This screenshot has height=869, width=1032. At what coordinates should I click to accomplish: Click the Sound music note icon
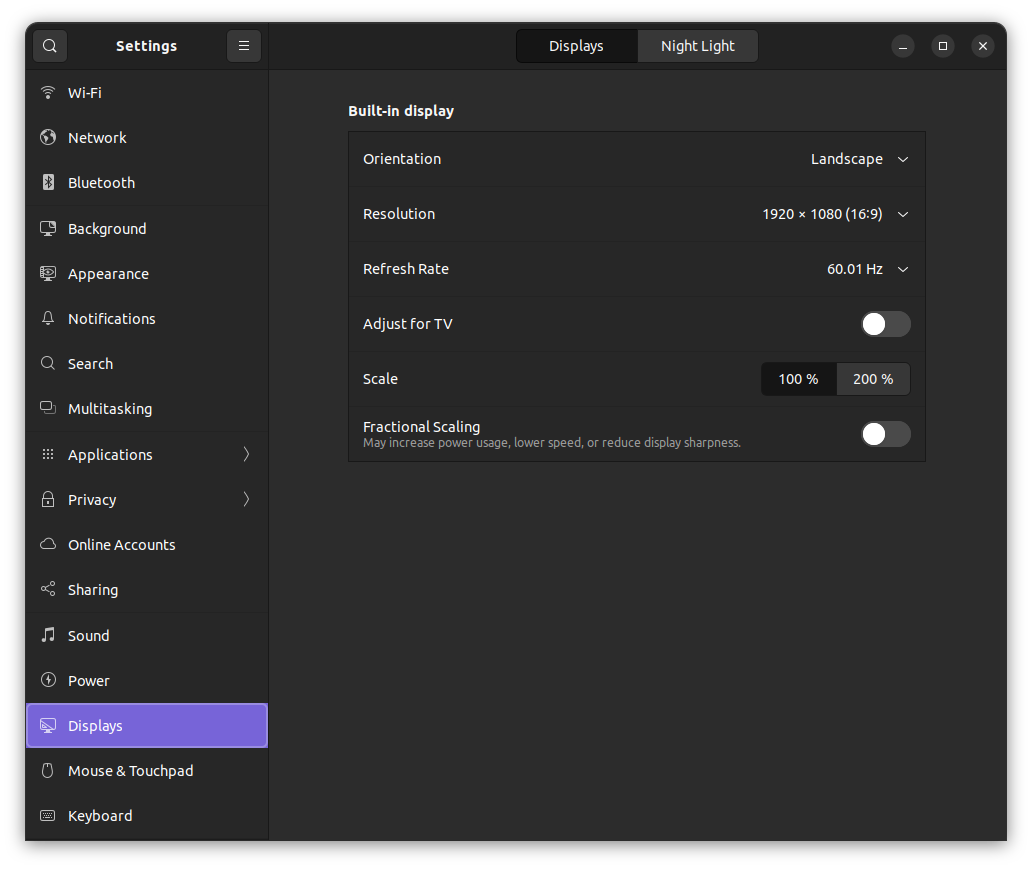[48, 635]
